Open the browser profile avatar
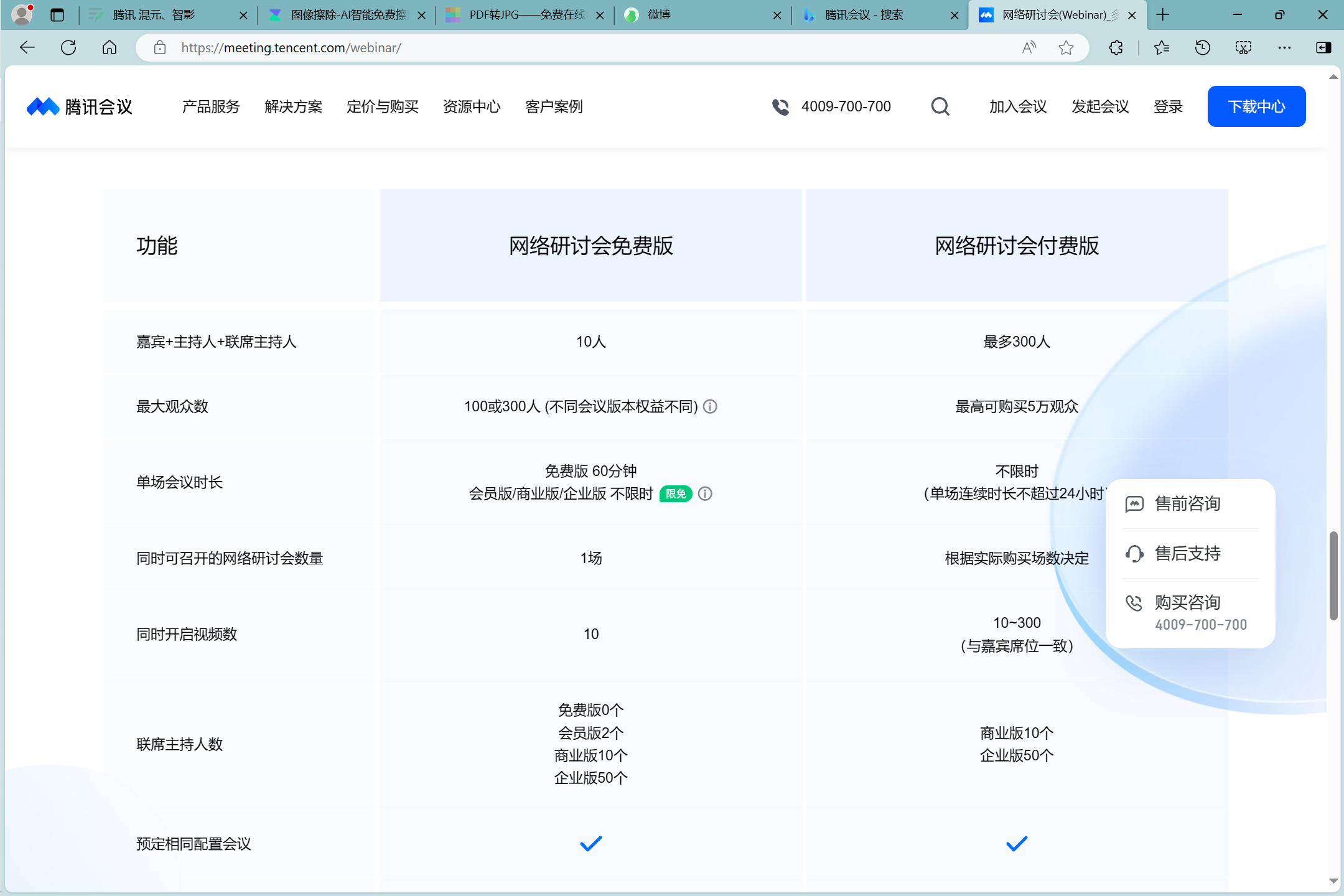Viewport: 1344px width, 896px height. click(22, 14)
